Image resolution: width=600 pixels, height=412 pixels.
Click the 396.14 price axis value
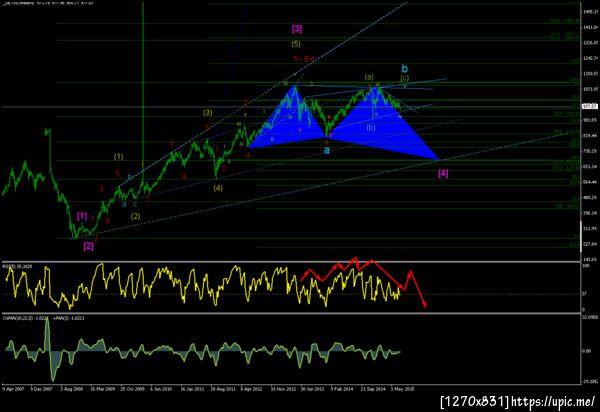[x=591, y=213]
